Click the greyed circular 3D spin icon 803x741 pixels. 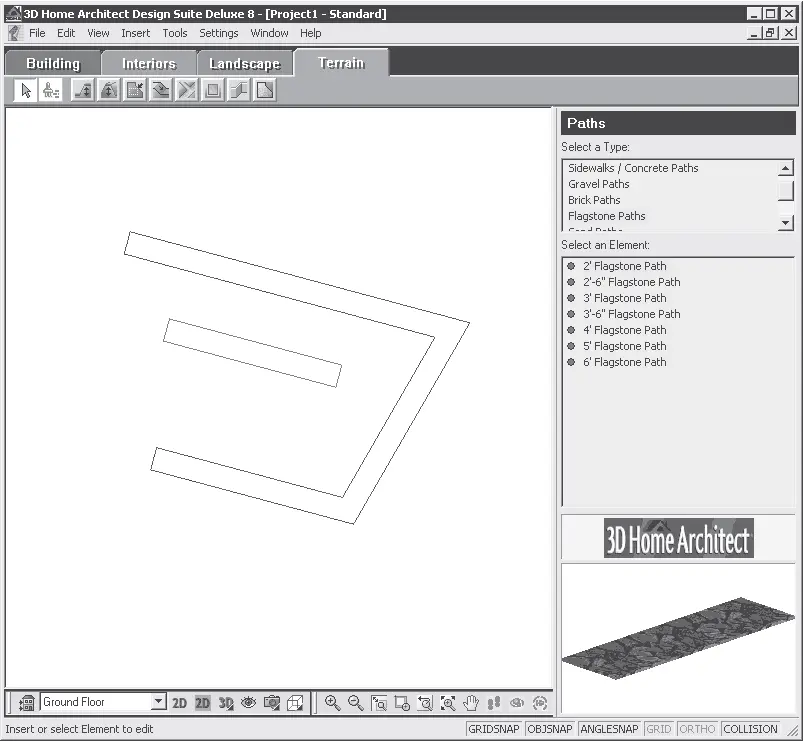[x=540, y=703]
